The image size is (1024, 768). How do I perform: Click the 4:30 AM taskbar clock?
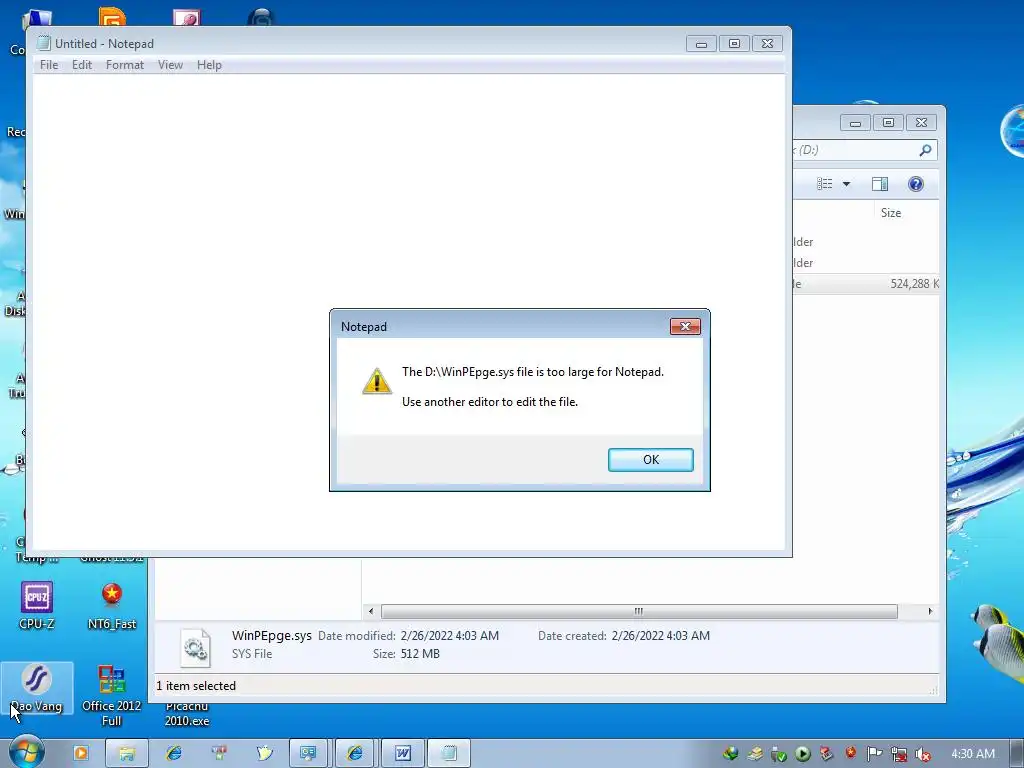[972, 754]
